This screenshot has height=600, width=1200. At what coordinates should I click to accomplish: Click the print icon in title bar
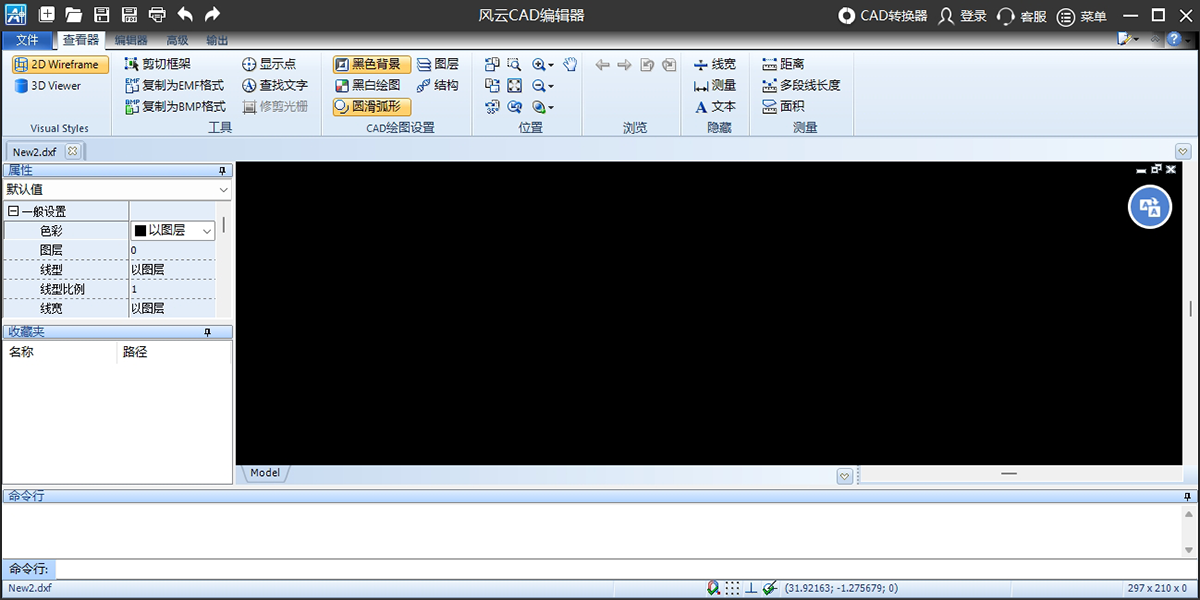tap(157, 15)
